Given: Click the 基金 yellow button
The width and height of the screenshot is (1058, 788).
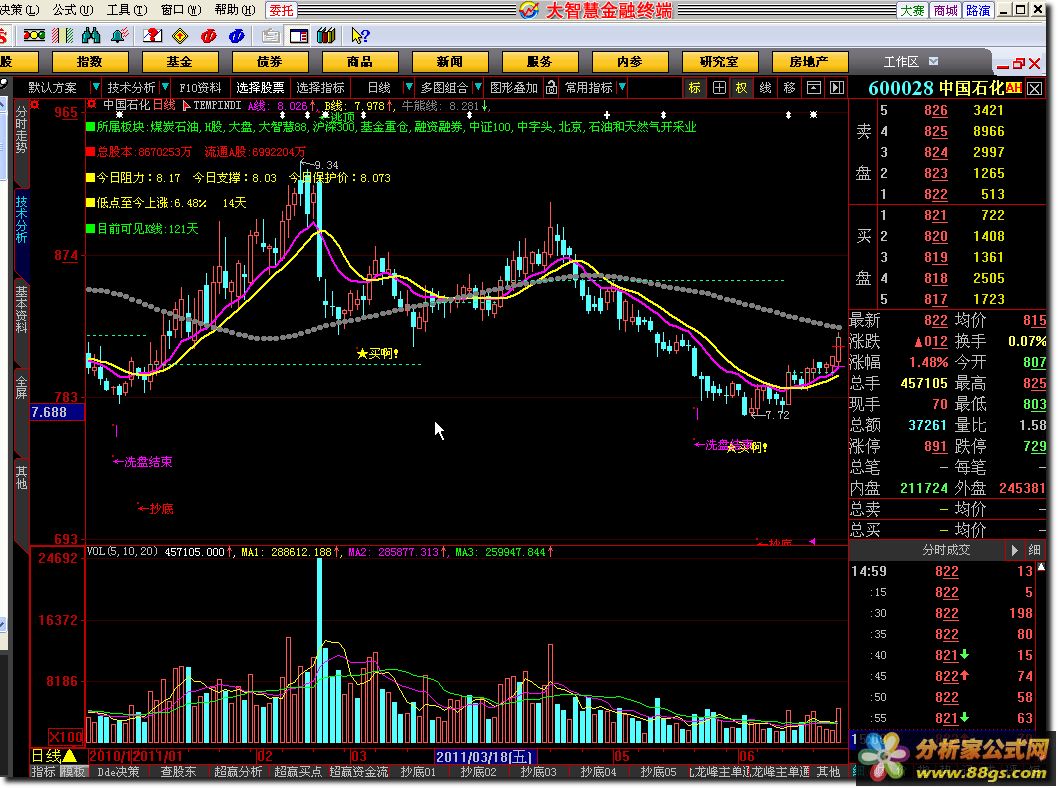Looking at the screenshot, I should 179,62.
